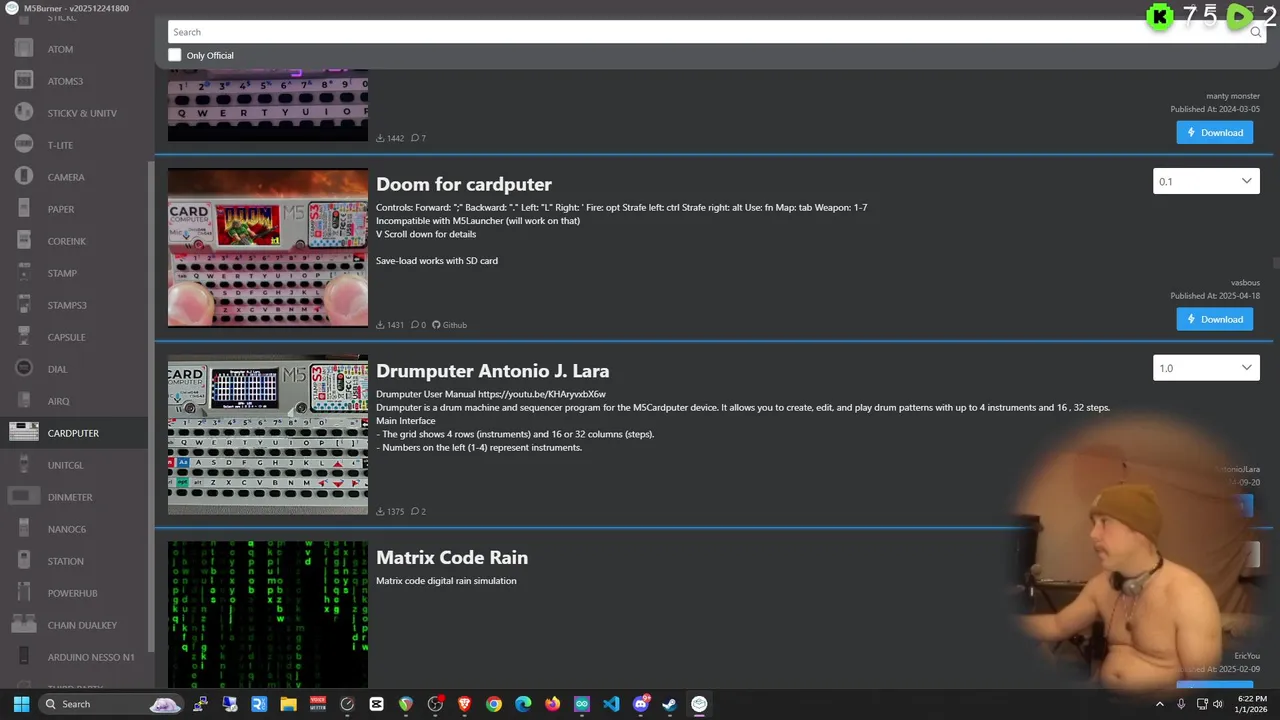
Task: Open the taskbar volume control
Action: tap(1218, 704)
